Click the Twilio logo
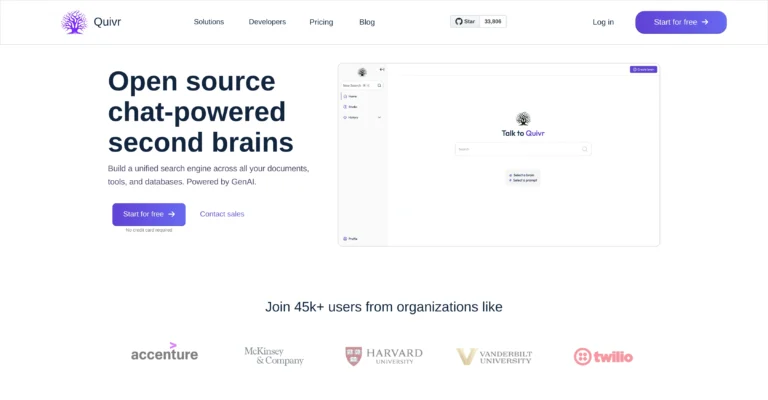The image size is (768, 400). coord(603,356)
